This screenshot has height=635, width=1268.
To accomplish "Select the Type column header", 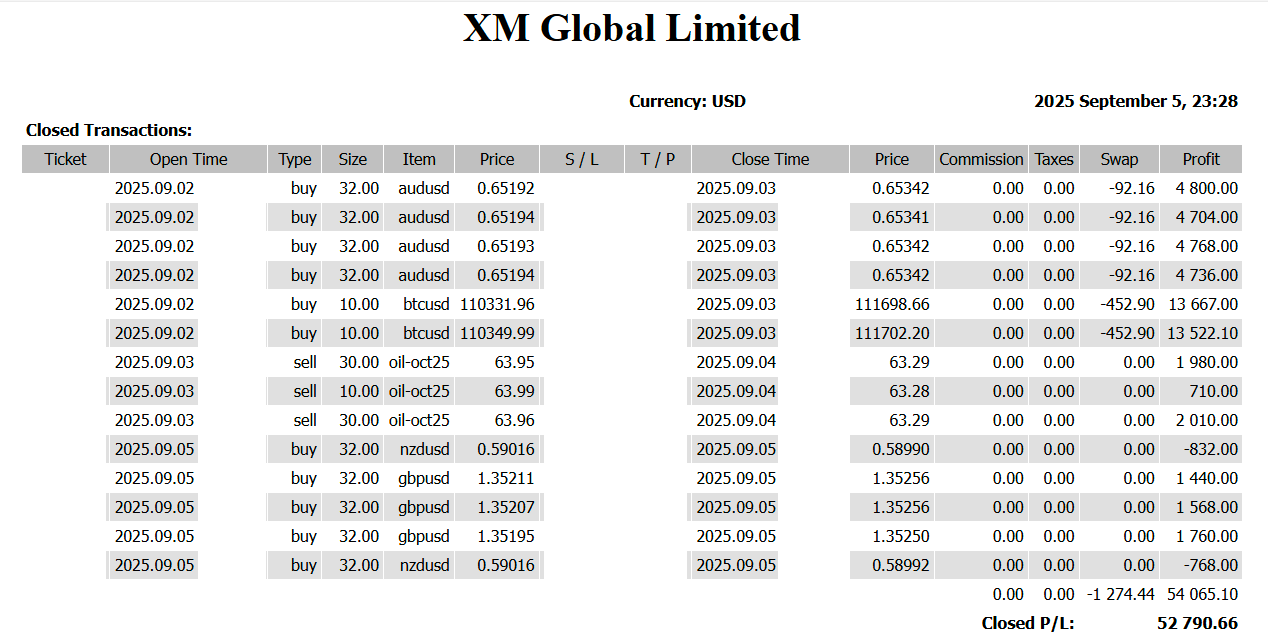I will pos(295,159).
